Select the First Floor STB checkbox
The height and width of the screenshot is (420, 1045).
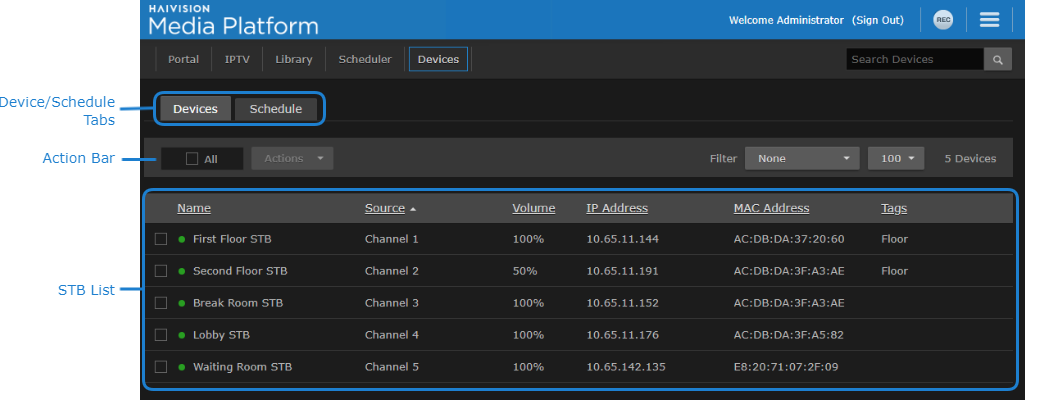click(x=161, y=240)
